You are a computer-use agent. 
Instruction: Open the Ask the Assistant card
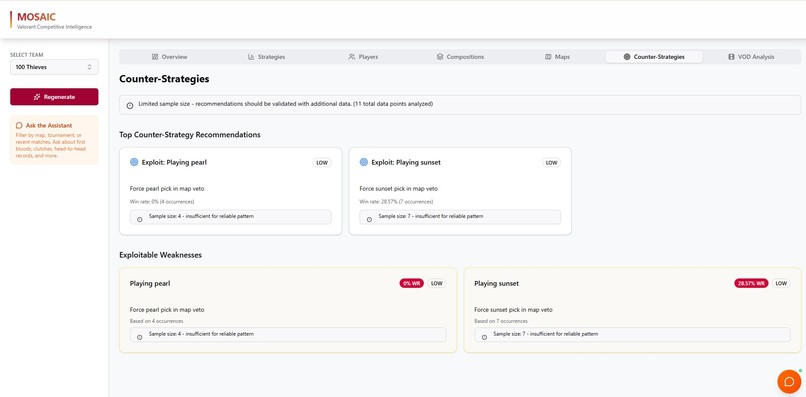(54, 140)
